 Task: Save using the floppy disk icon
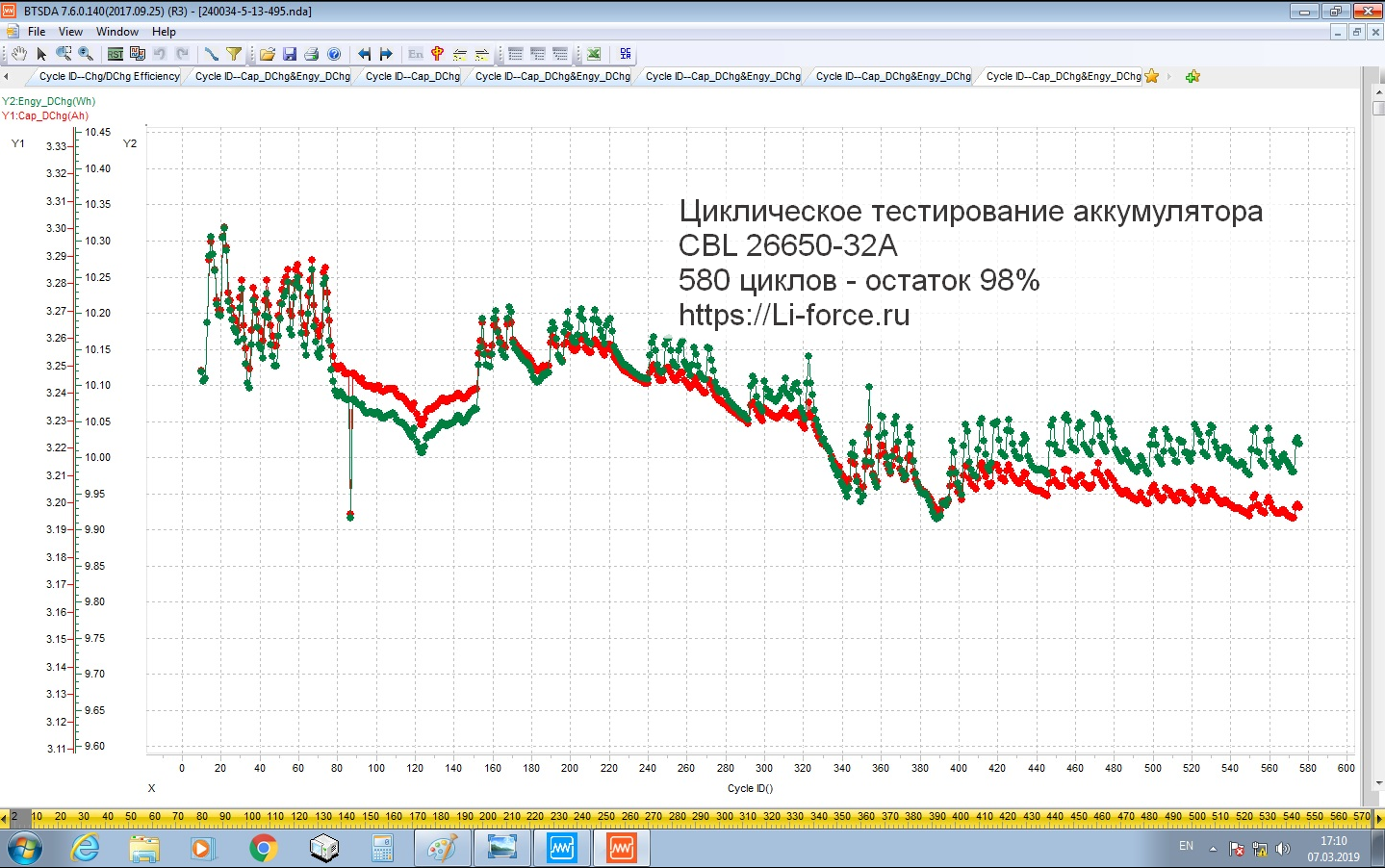290,54
